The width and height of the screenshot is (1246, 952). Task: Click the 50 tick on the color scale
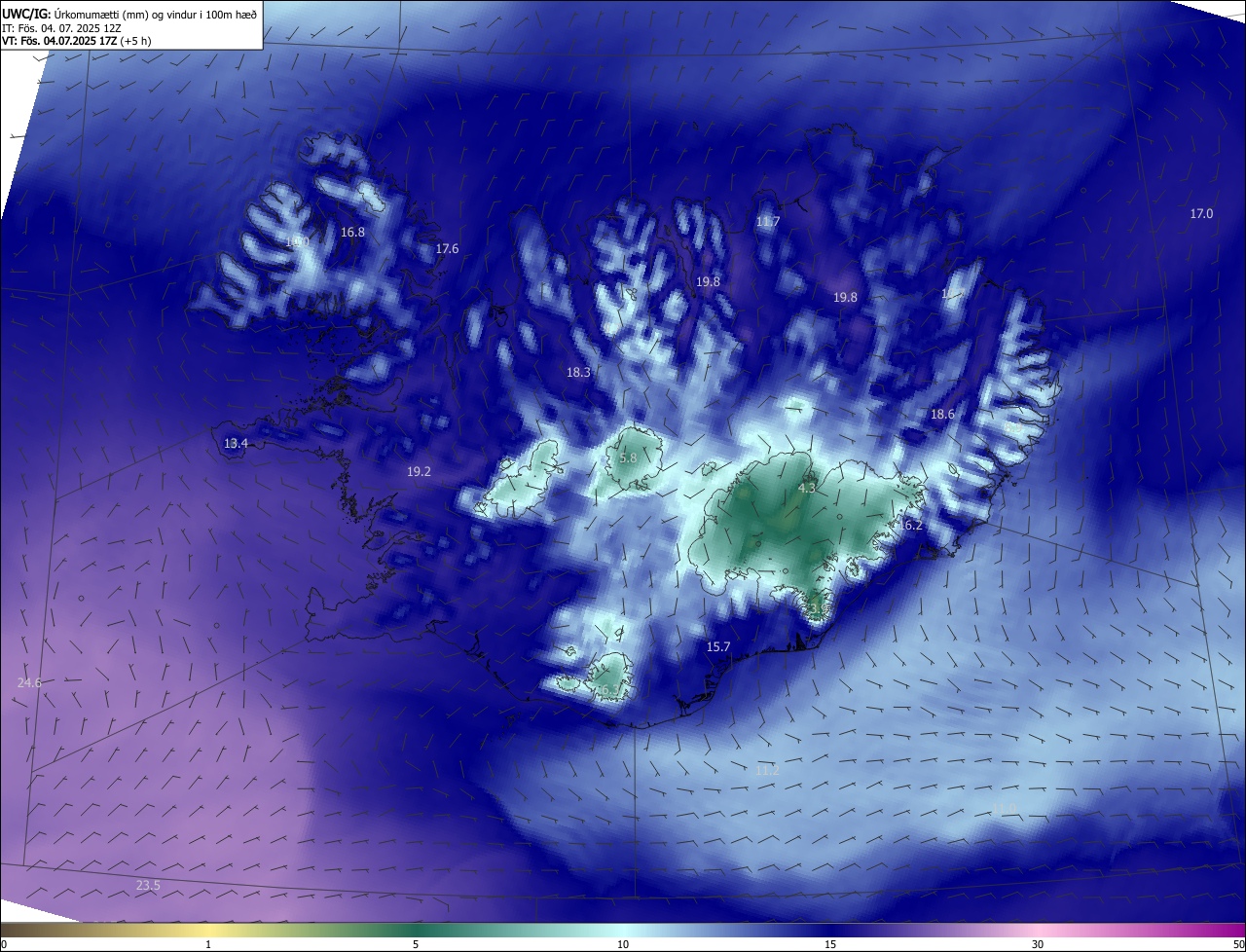pos(1238,944)
